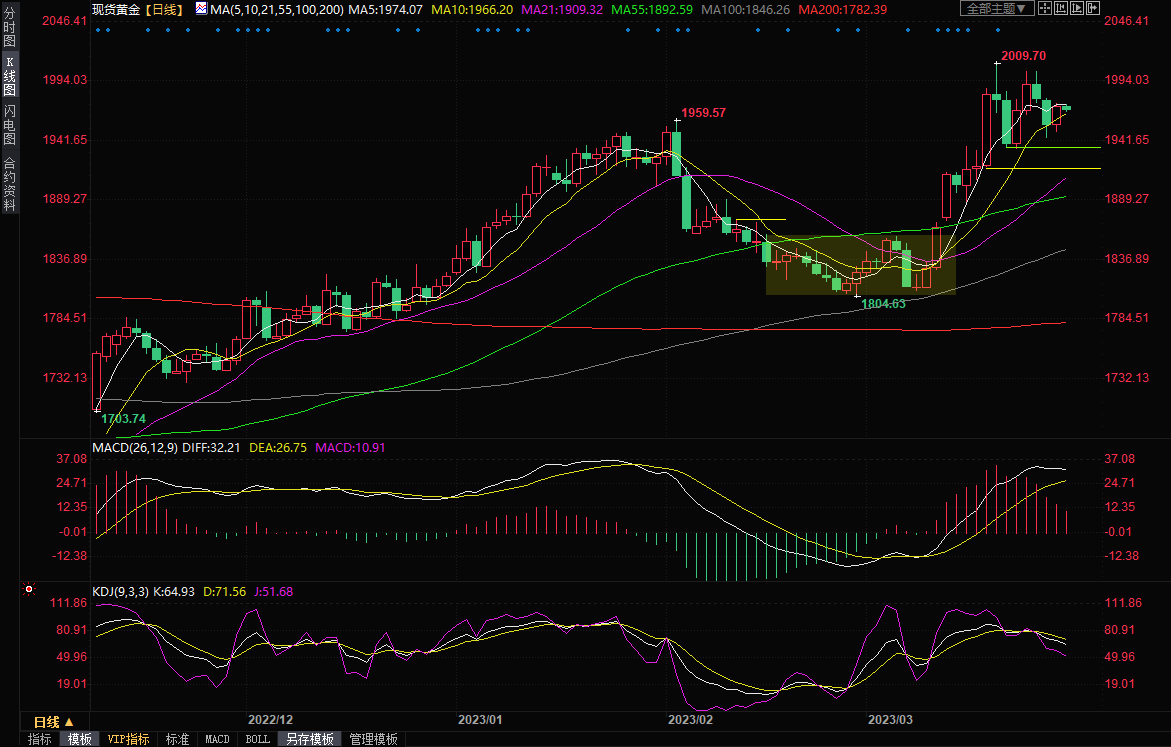Click the axis-fit icon beside the crosshair
Image resolution: width=1171 pixels, height=747 pixels.
pos(1062,9)
